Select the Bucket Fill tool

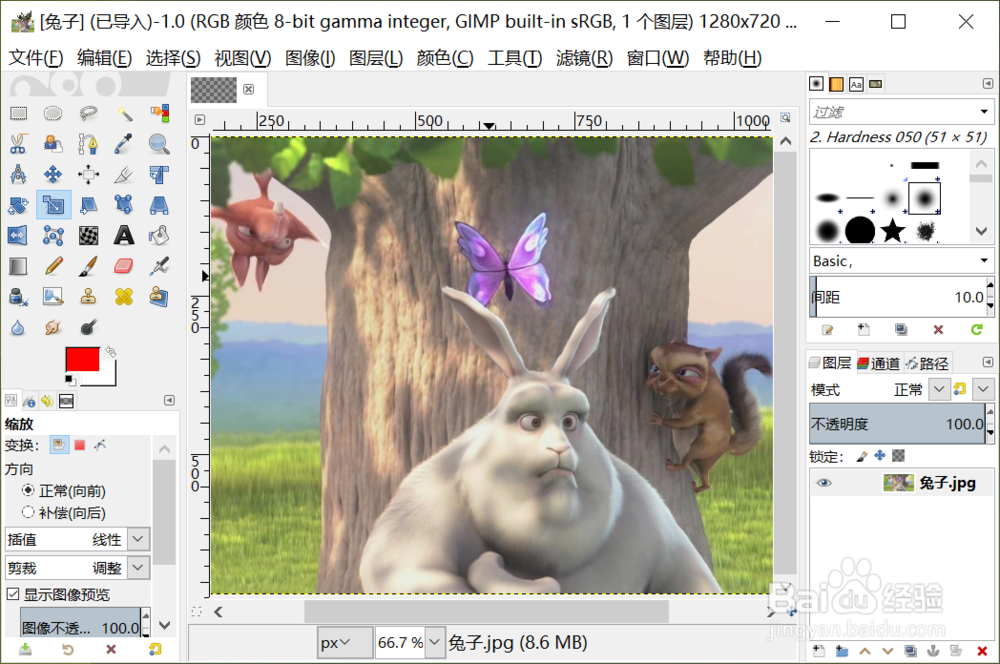pos(159,235)
